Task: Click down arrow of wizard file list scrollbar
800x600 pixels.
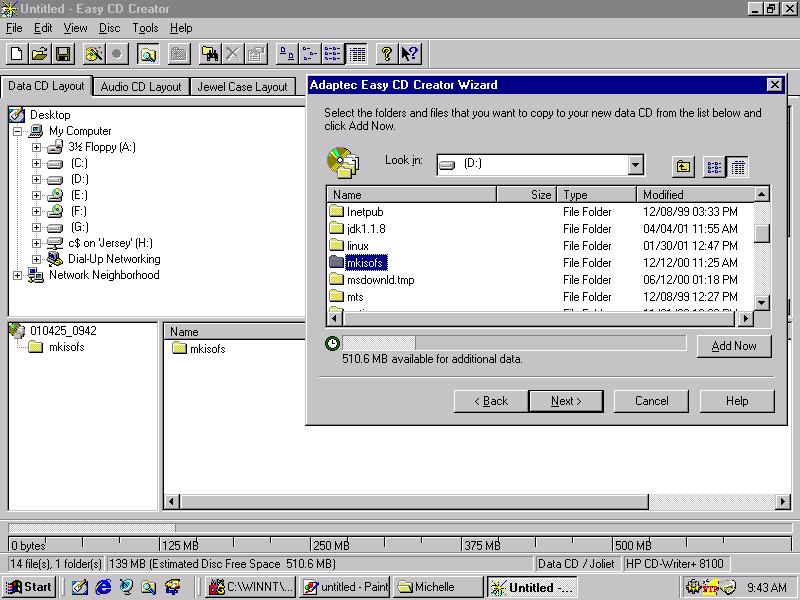Action: point(761,303)
